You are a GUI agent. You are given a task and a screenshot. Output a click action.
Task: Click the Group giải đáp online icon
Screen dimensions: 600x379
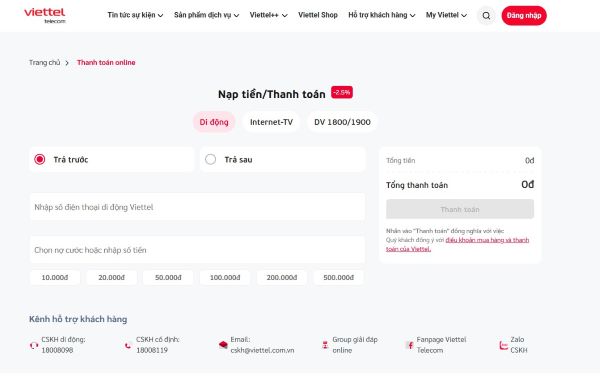point(325,345)
